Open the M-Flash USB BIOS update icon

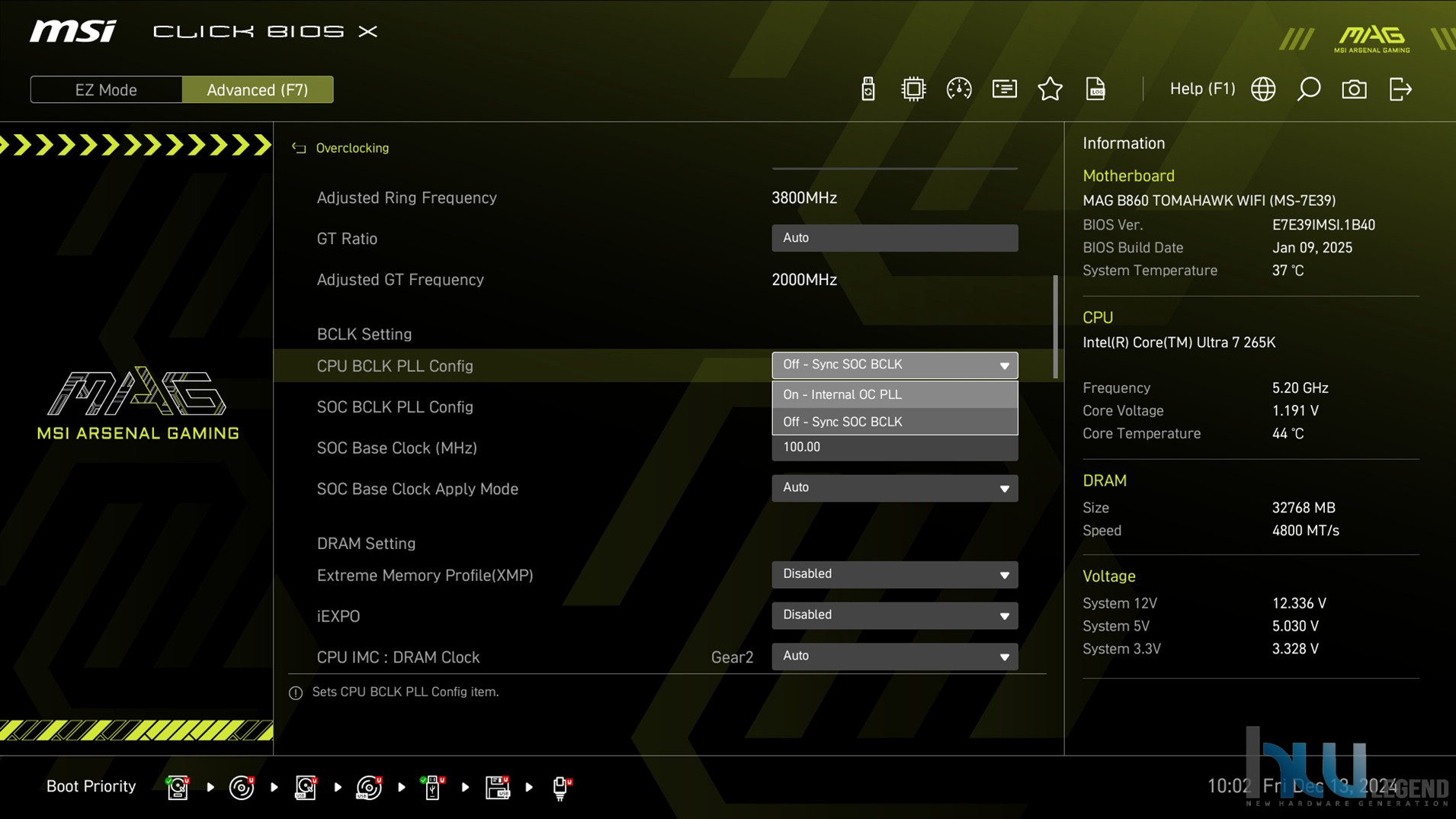point(868,89)
